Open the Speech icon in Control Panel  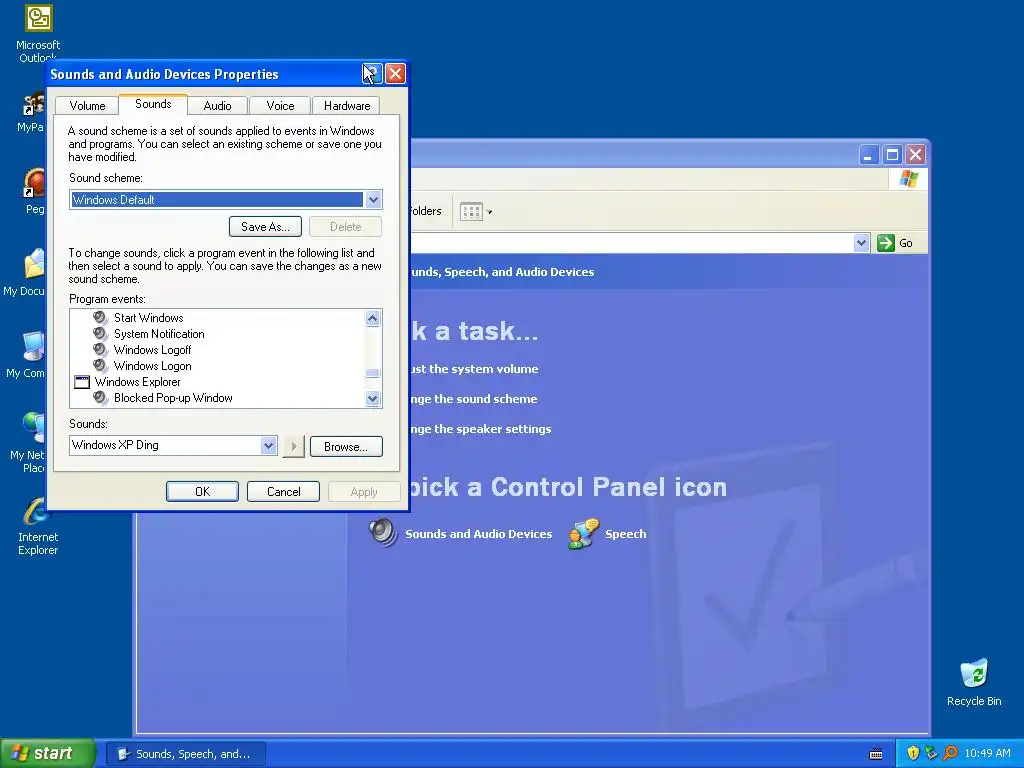coord(583,534)
